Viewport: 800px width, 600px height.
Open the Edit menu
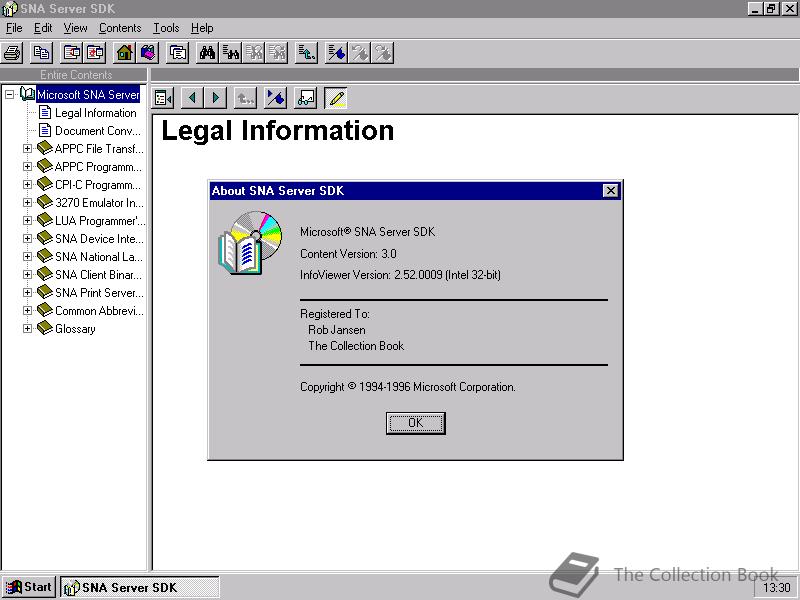point(43,28)
